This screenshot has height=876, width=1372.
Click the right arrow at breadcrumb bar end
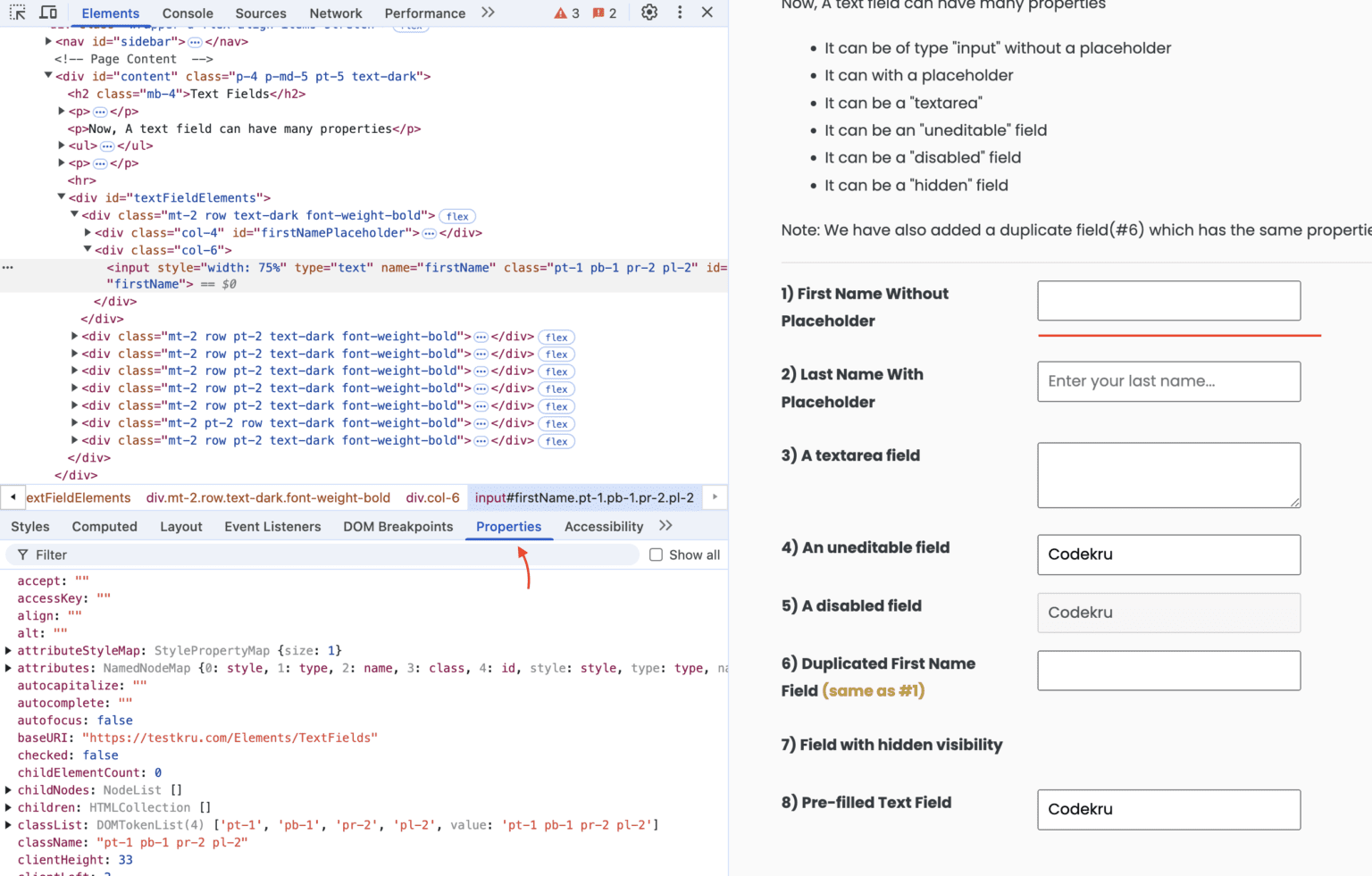(x=714, y=497)
